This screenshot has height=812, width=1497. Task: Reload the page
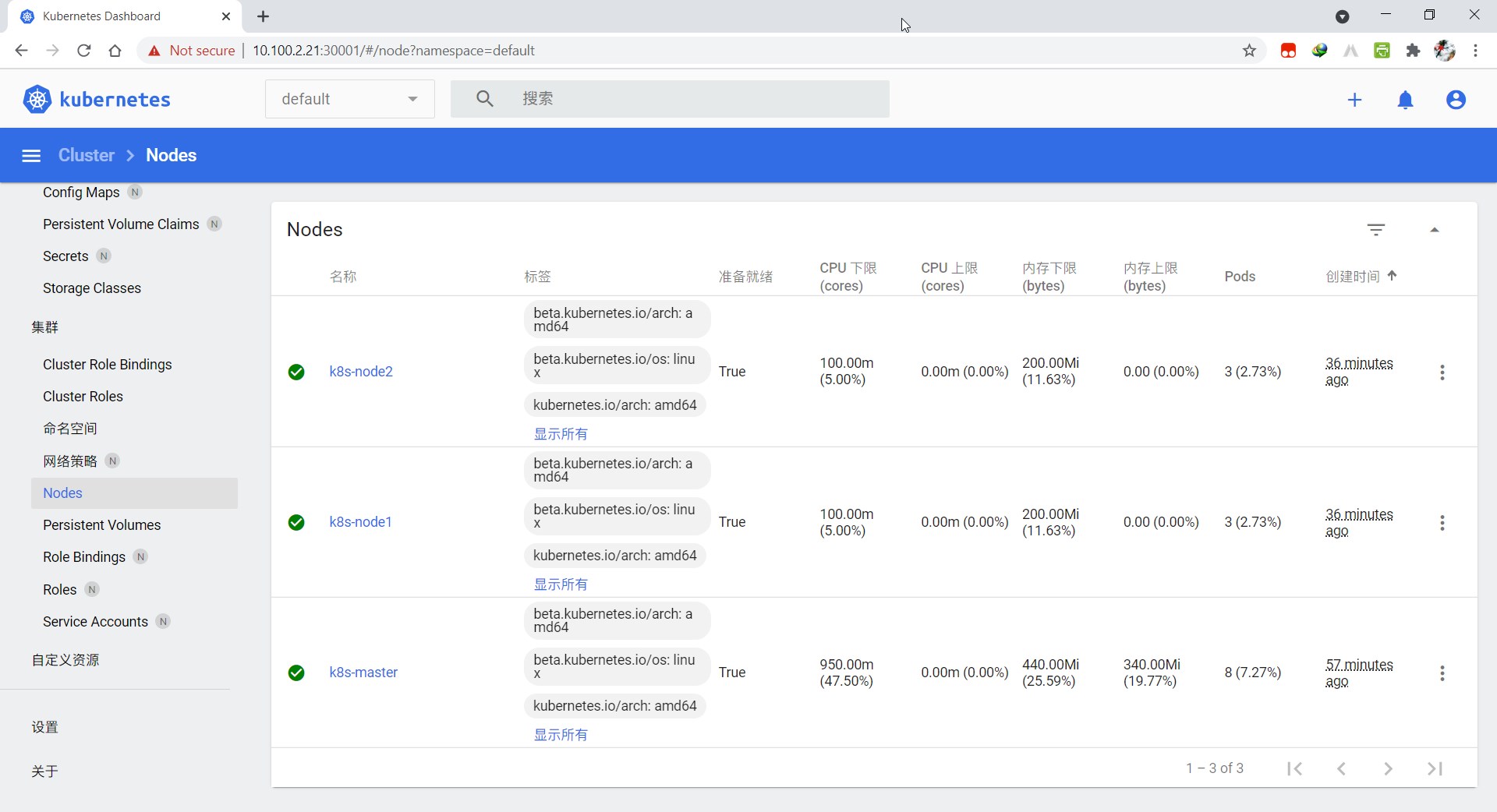pyautogui.click(x=84, y=51)
